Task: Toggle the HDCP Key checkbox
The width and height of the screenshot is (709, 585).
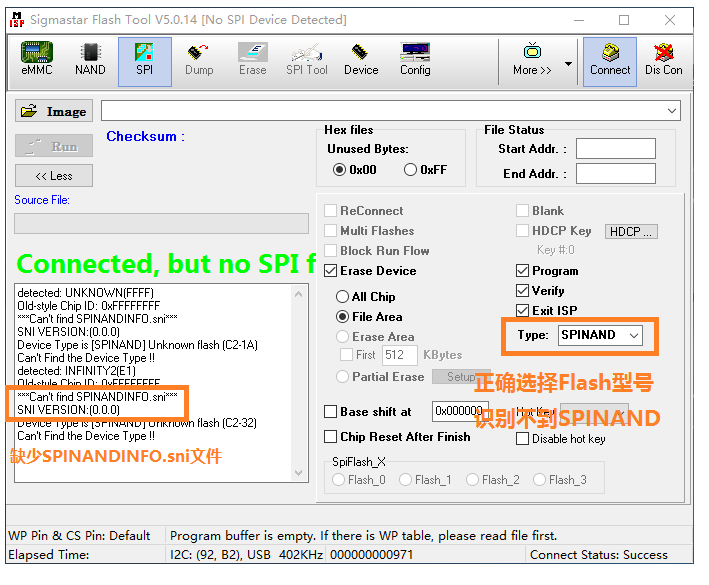Action: tap(522, 231)
